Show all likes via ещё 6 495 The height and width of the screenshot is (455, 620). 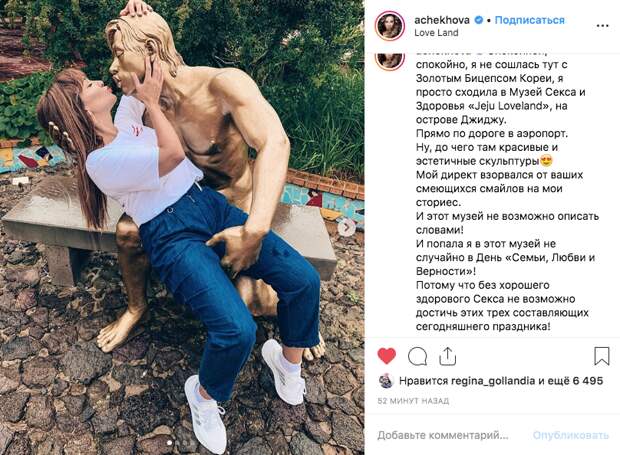point(576,381)
